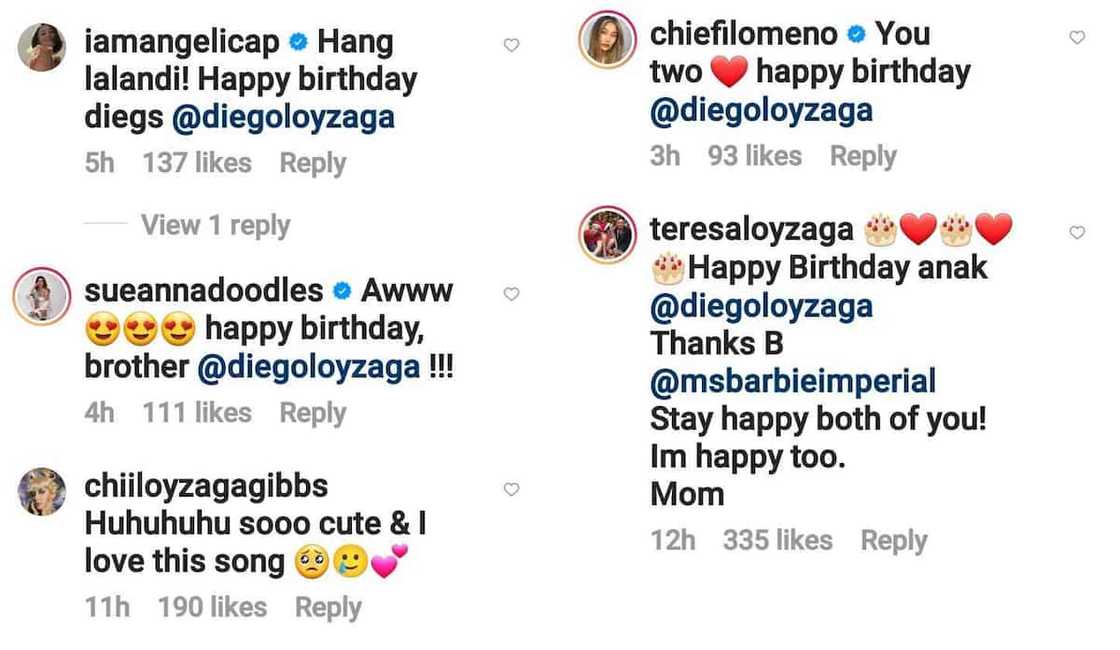This screenshot has width=1120, height=650.
Task: Heart teresaloyzaga's birthday comment
Action: pos(1077,232)
